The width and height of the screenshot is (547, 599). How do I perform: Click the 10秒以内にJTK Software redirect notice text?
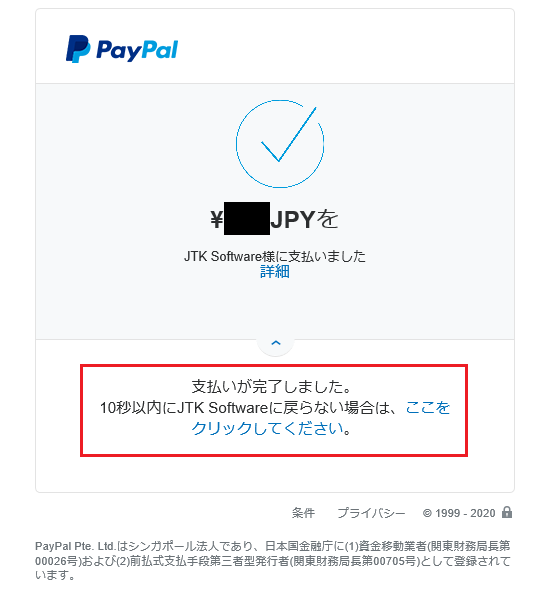pos(183,408)
